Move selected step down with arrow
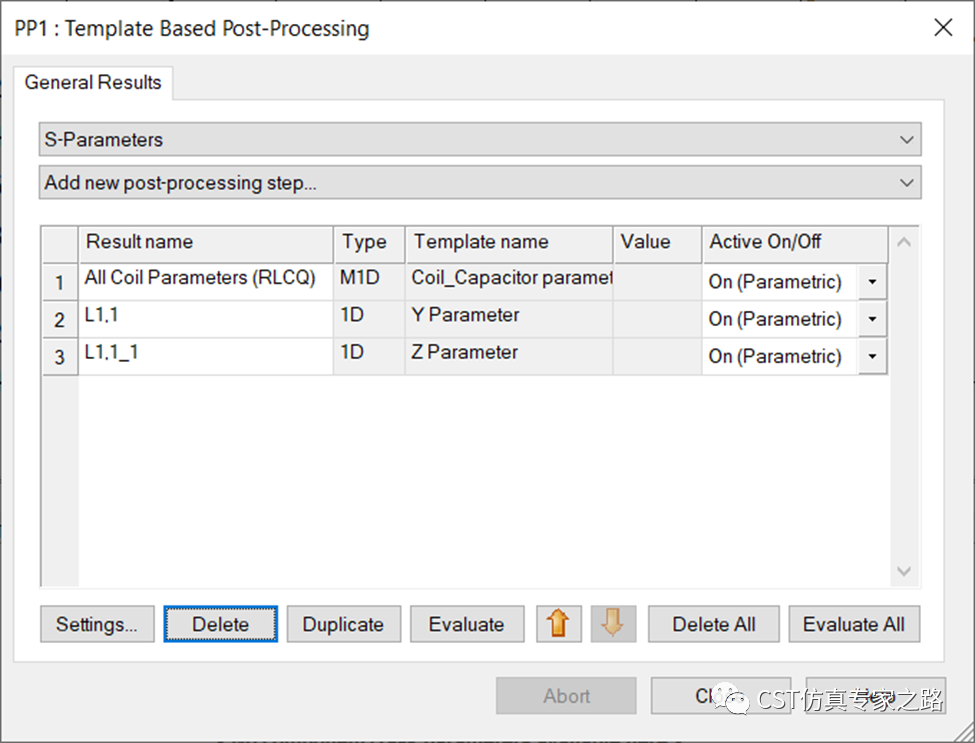 click(613, 624)
